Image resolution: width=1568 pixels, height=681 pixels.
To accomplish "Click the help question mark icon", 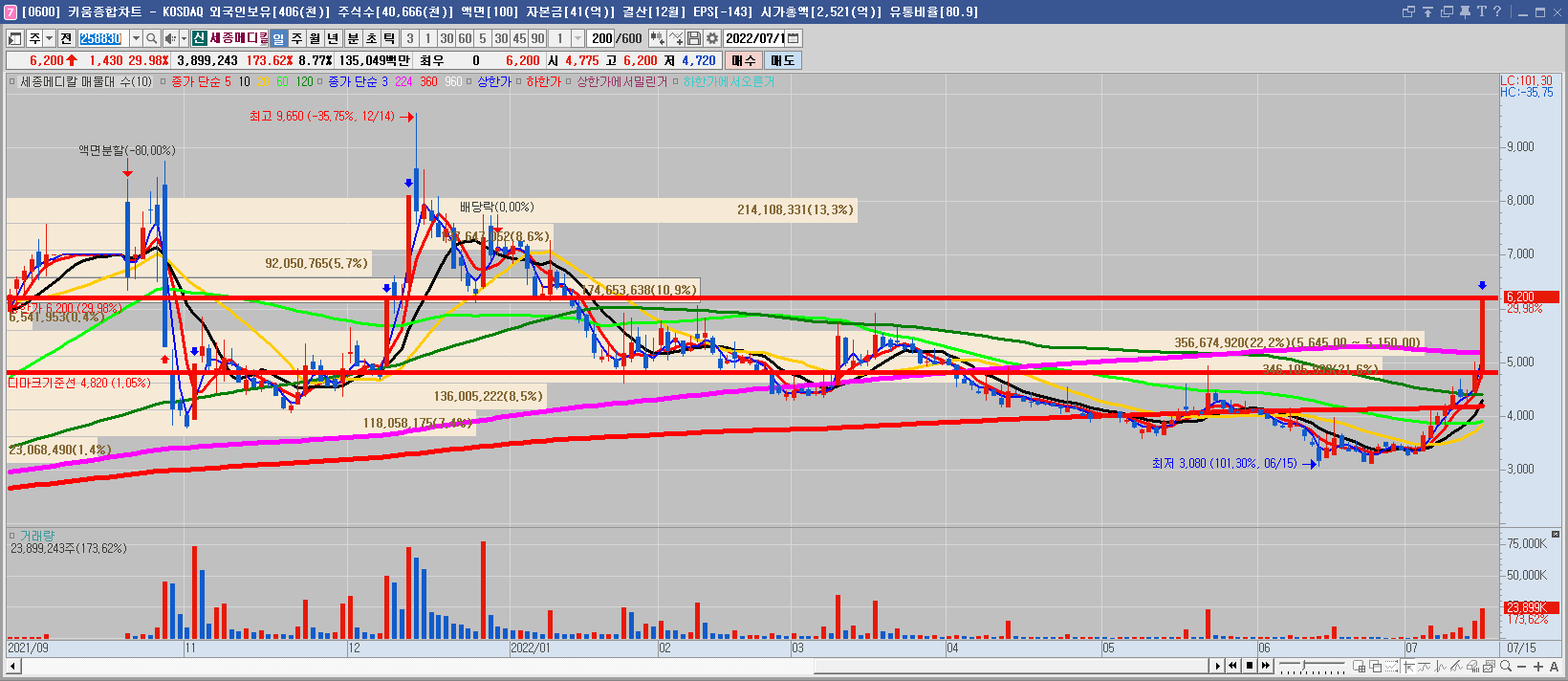I will point(1496,11).
